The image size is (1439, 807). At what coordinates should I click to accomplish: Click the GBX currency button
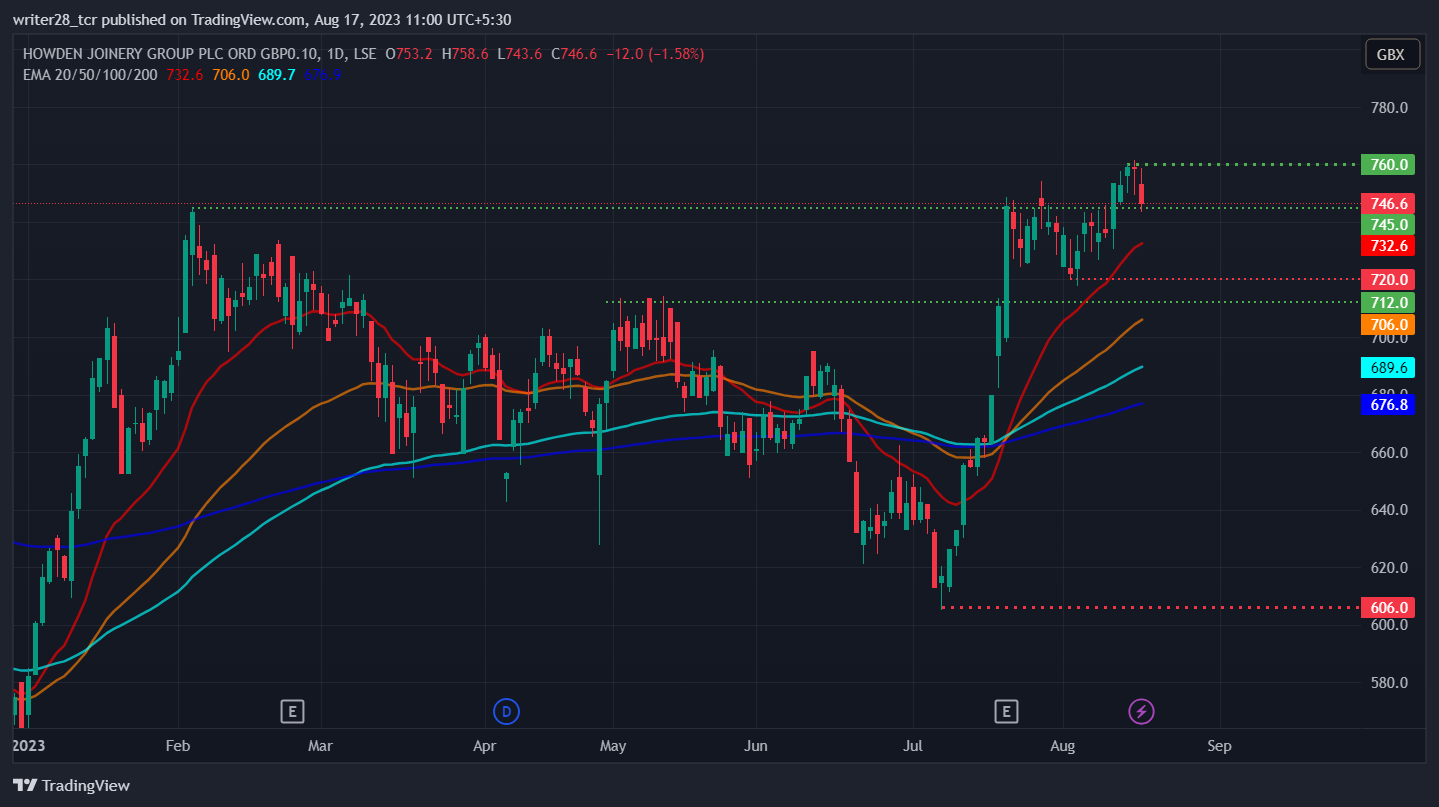point(1392,55)
